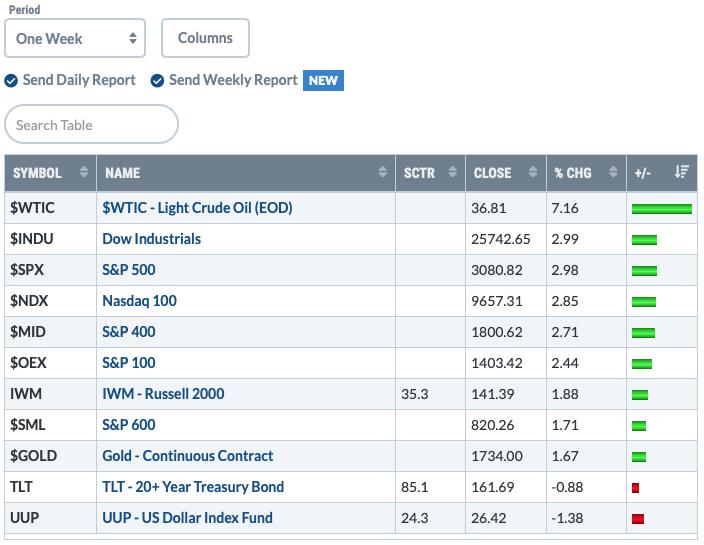Toggle Send Weekly Report checkbox
Screen dimensions: 704x545
click(157, 81)
